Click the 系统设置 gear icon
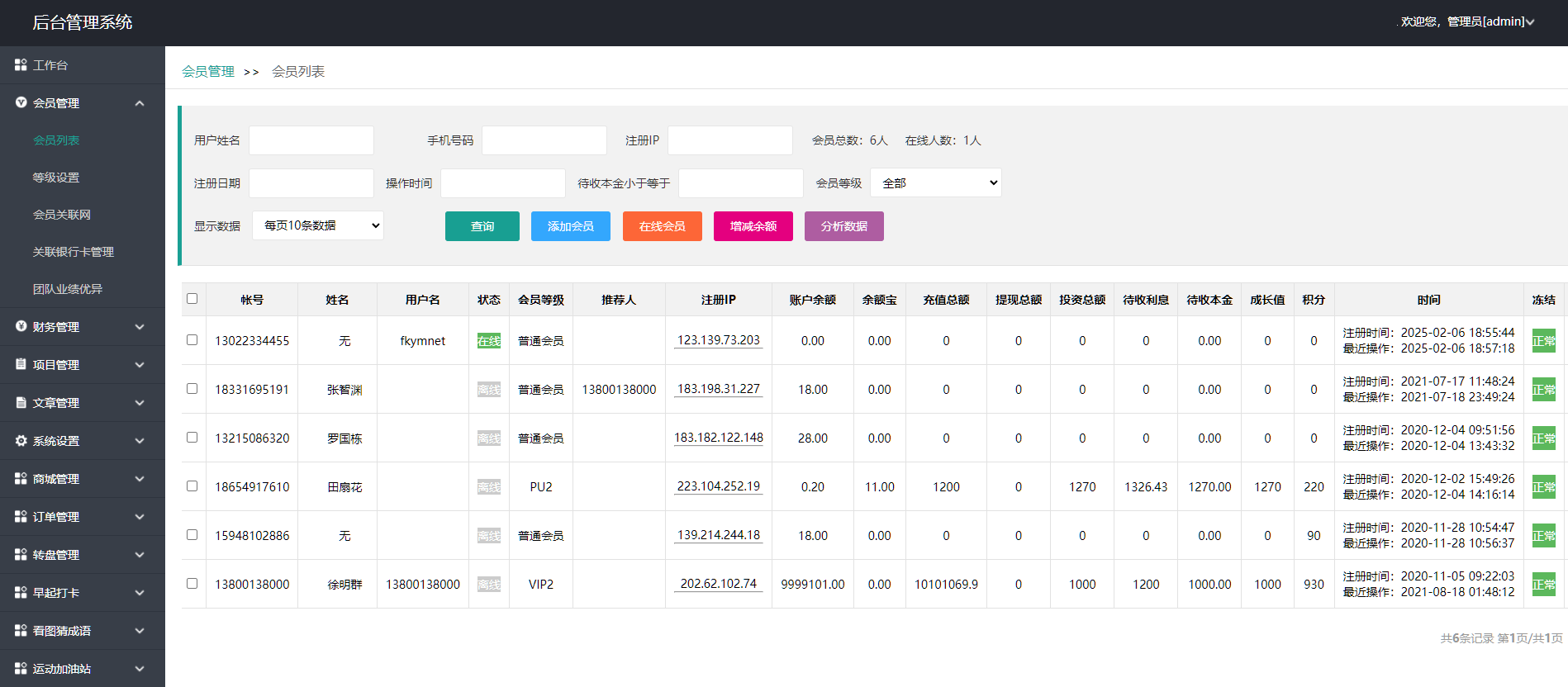This screenshot has height=687, width=1568. pyautogui.click(x=21, y=440)
